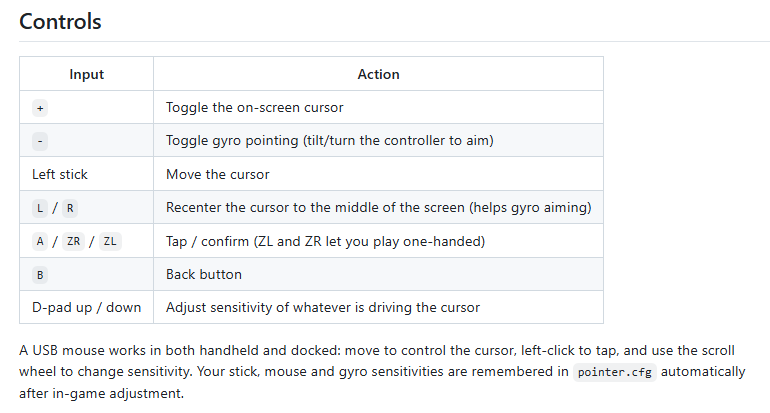Click the D-pad up / down cell

click(x=86, y=307)
